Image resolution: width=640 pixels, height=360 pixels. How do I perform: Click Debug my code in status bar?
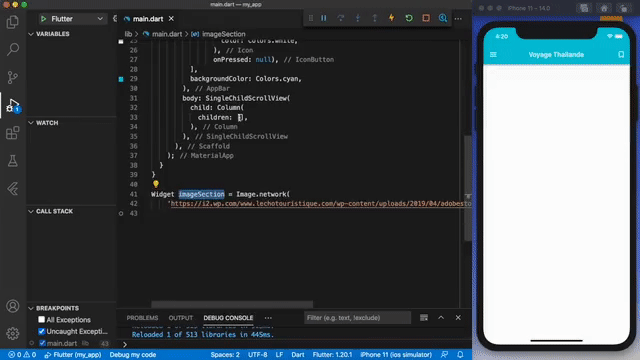(133, 355)
